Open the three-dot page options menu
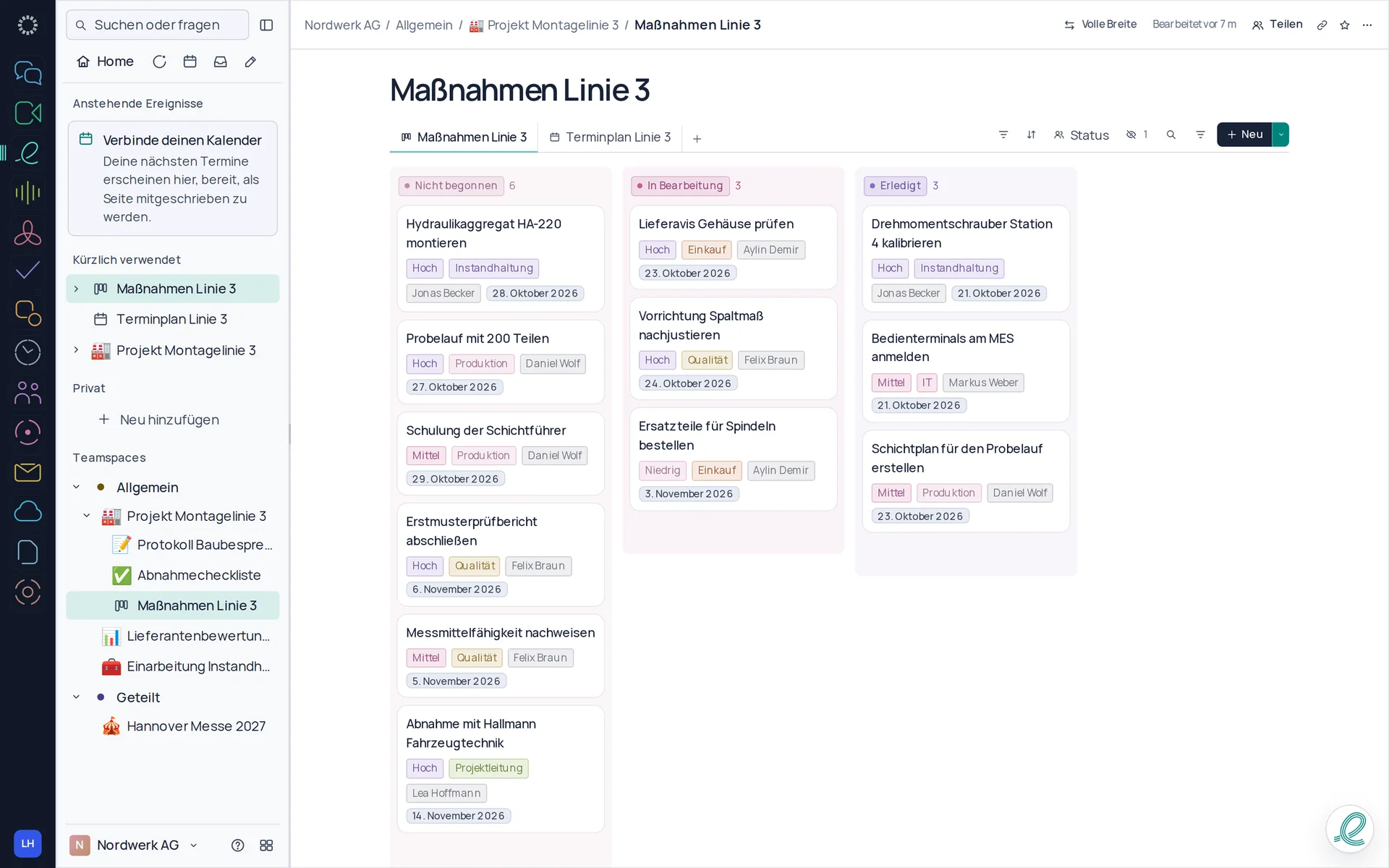Viewport: 1389px width, 868px height. (x=1367, y=25)
